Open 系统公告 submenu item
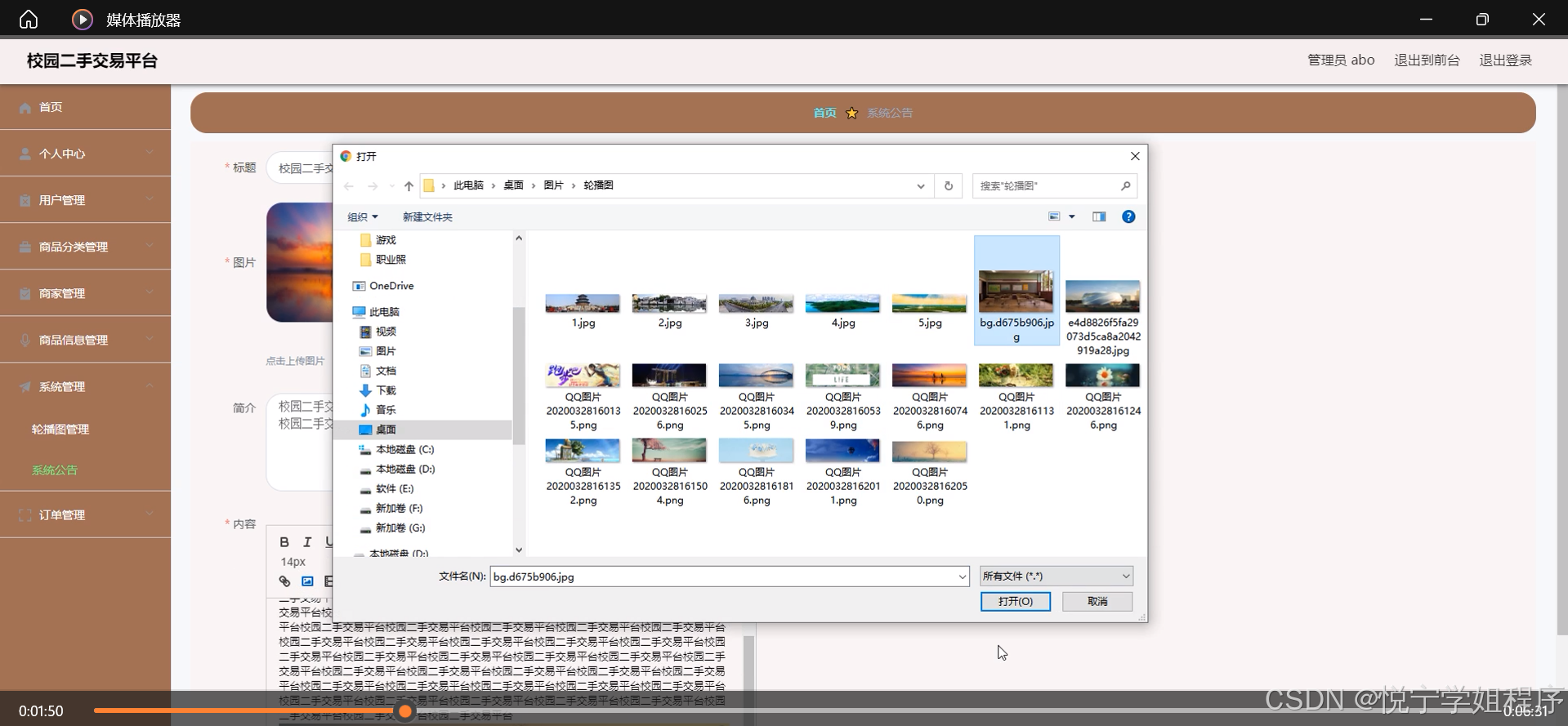The image size is (1568, 726). click(55, 470)
